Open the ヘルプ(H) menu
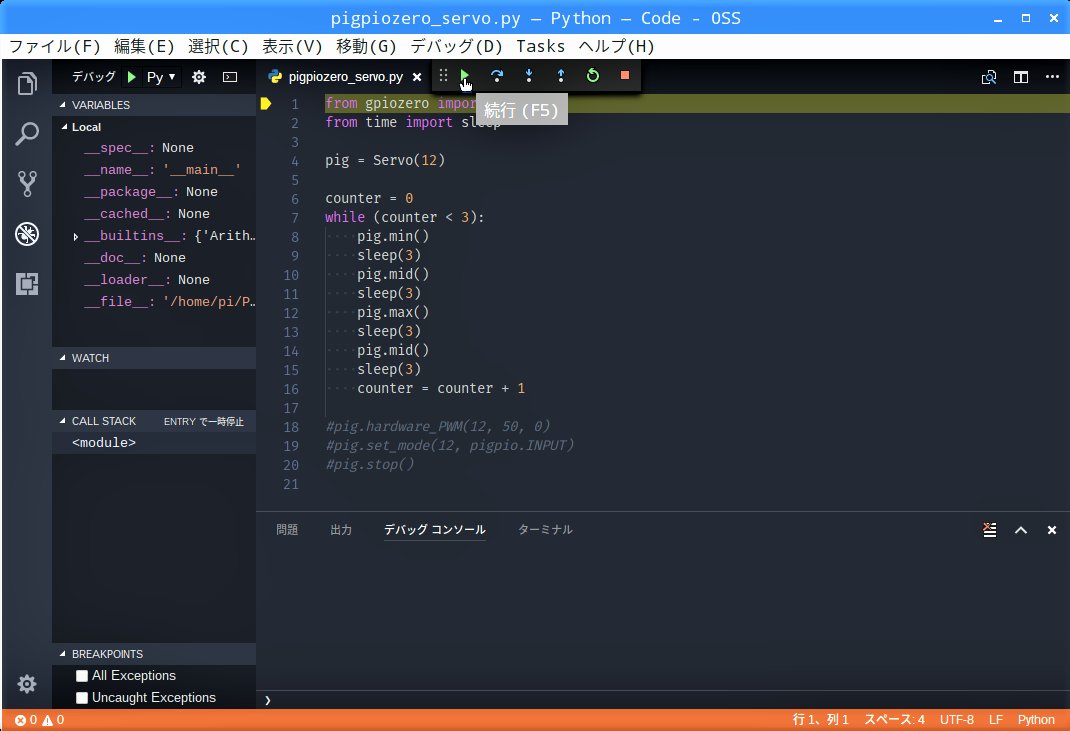 [616, 46]
